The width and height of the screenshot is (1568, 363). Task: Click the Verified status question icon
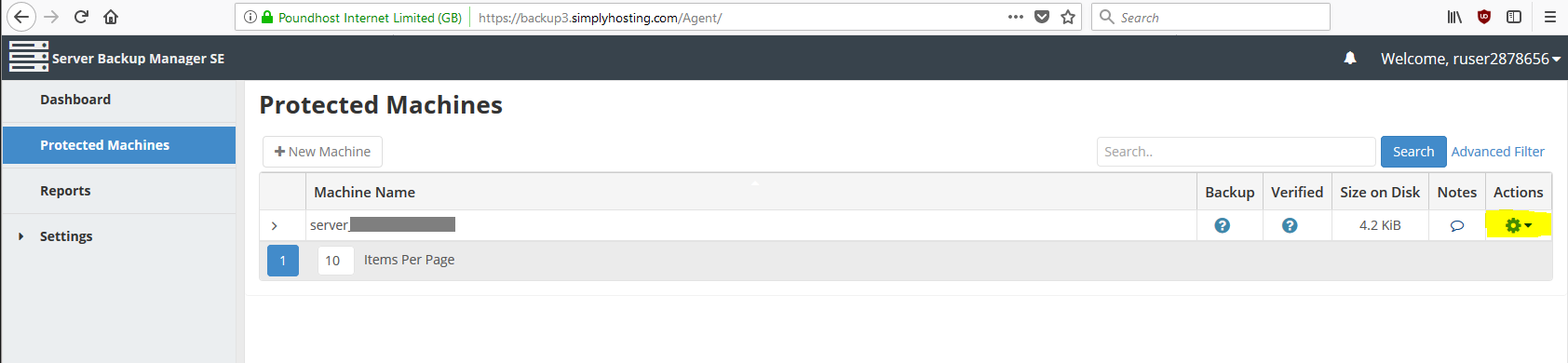point(1289,225)
